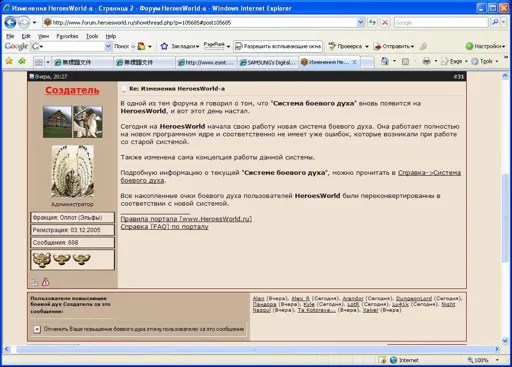
Task: Open user Alan profile link
Action: click(x=258, y=298)
